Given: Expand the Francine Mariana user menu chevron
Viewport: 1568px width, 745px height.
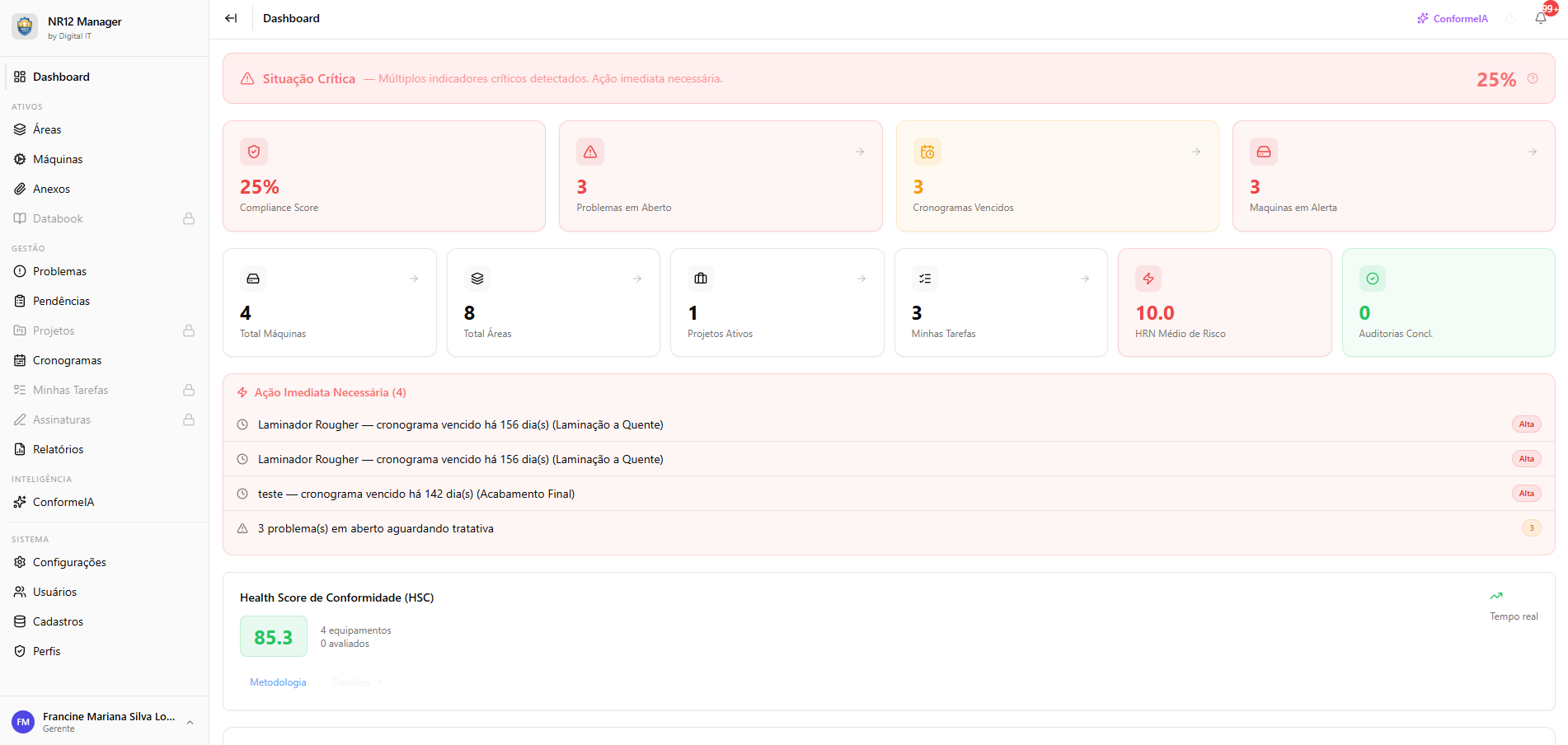Looking at the screenshot, I should [190, 722].
